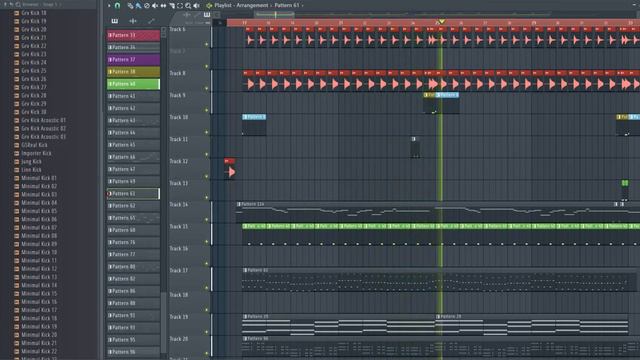Viewport: 640px width, 360px height.
Task: Mute Track 10 using its green dot
Action: pos(207,132)
